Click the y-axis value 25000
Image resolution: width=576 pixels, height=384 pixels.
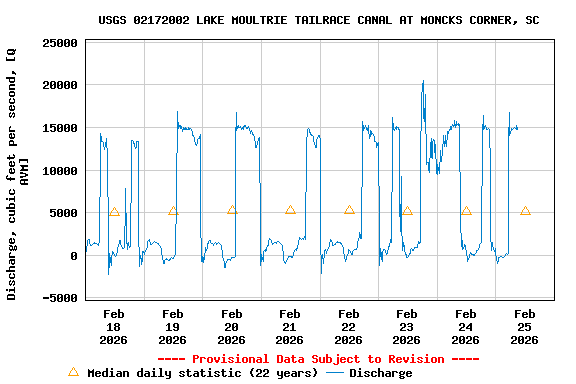coord(60,43)
